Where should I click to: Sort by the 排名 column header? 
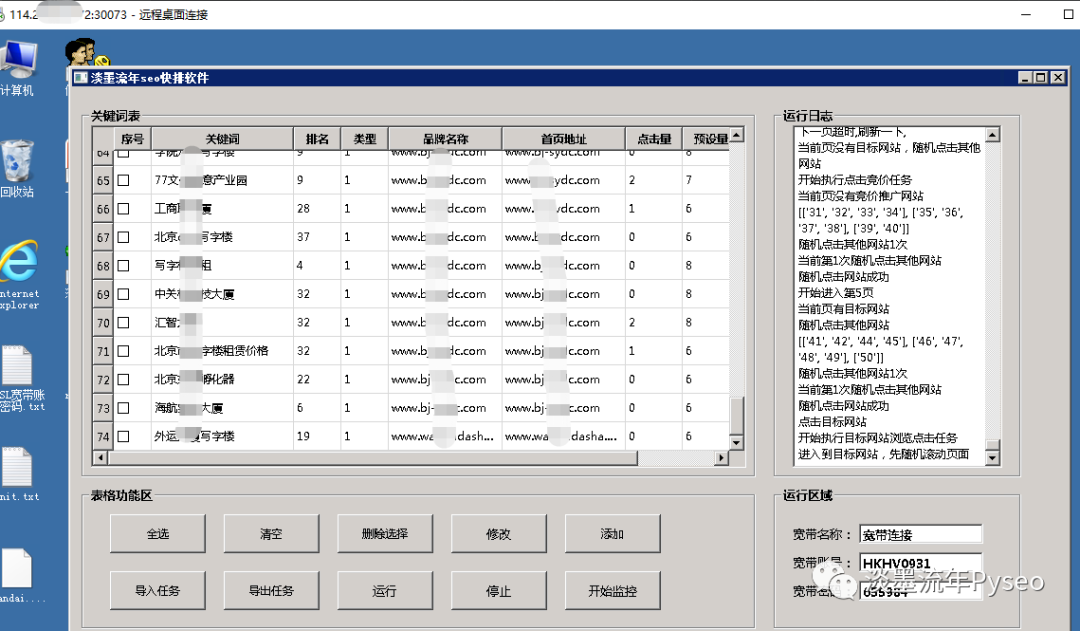[318, 138]
